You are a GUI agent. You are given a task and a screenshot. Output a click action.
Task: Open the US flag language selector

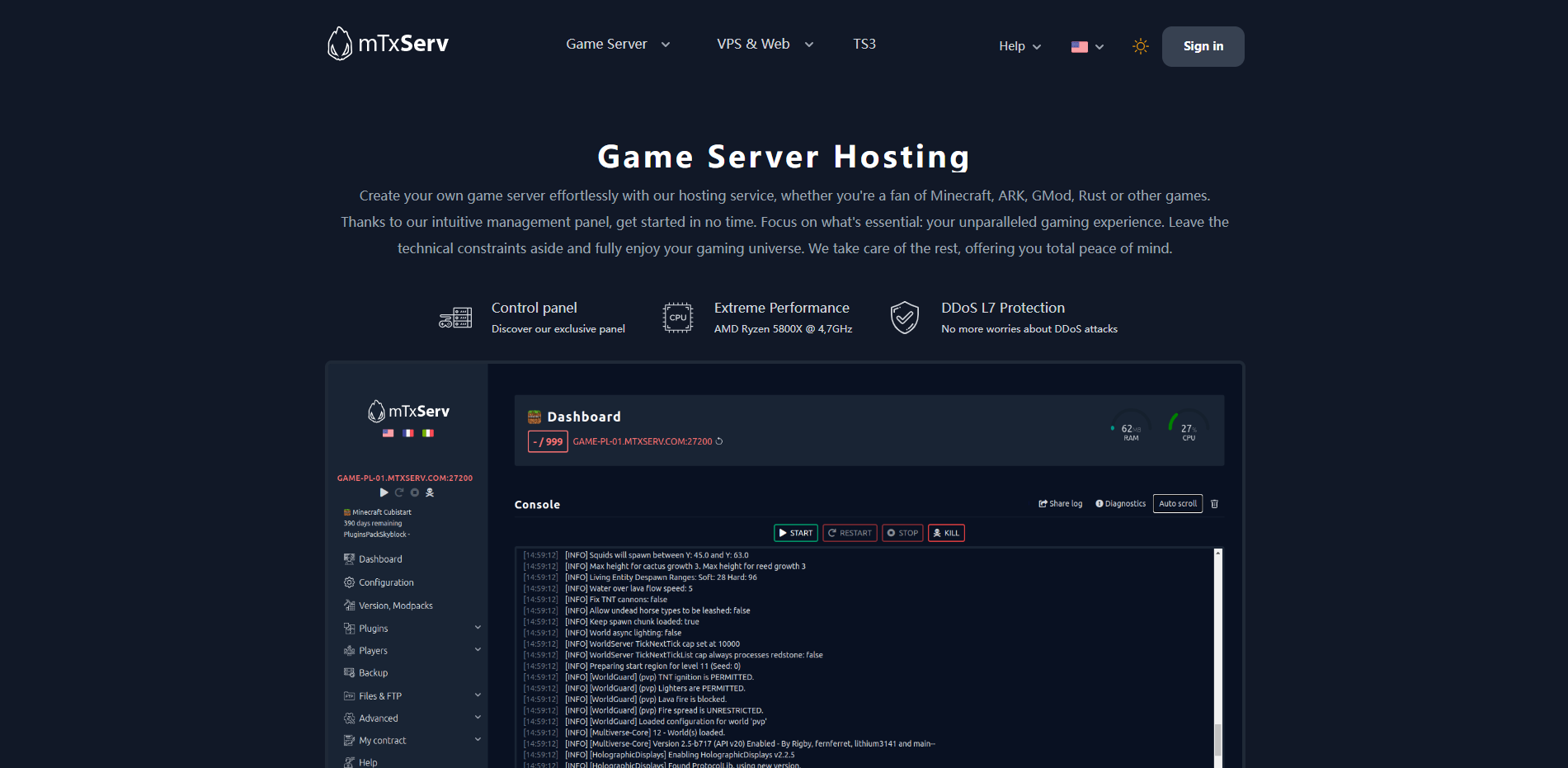(x=1087, y=47)
